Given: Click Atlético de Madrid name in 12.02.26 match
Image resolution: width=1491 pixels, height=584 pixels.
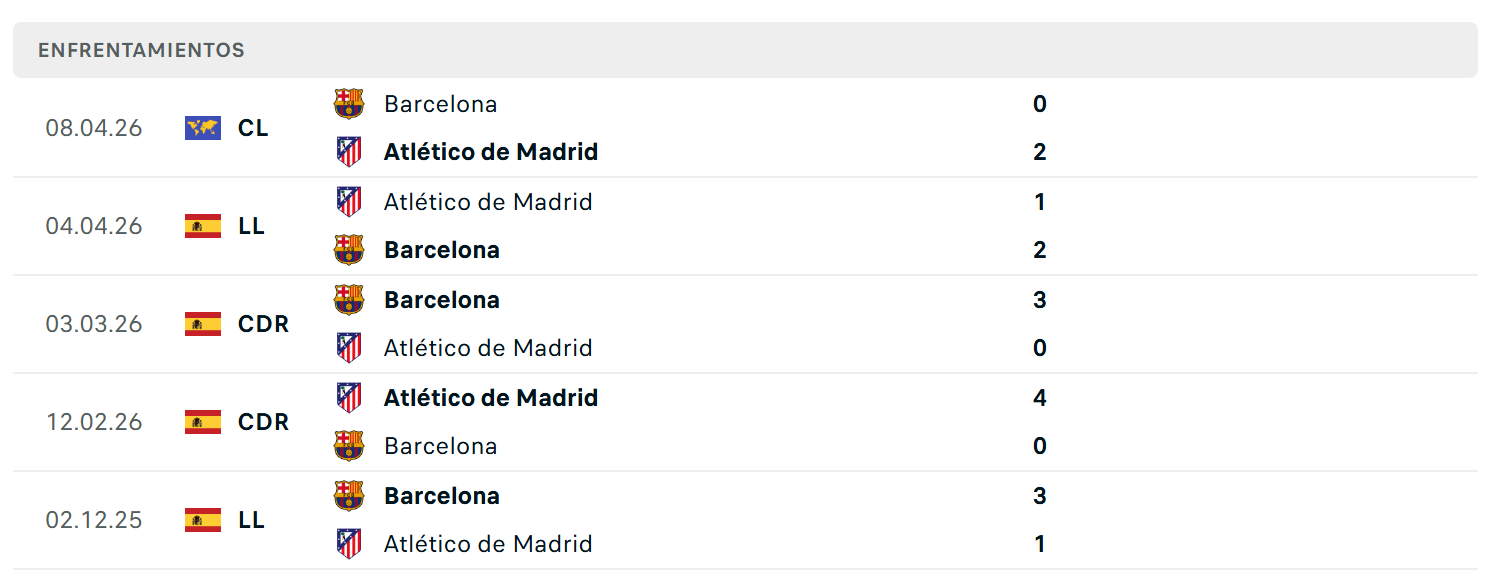Looking at the screenshot, I should pos(491,398).
